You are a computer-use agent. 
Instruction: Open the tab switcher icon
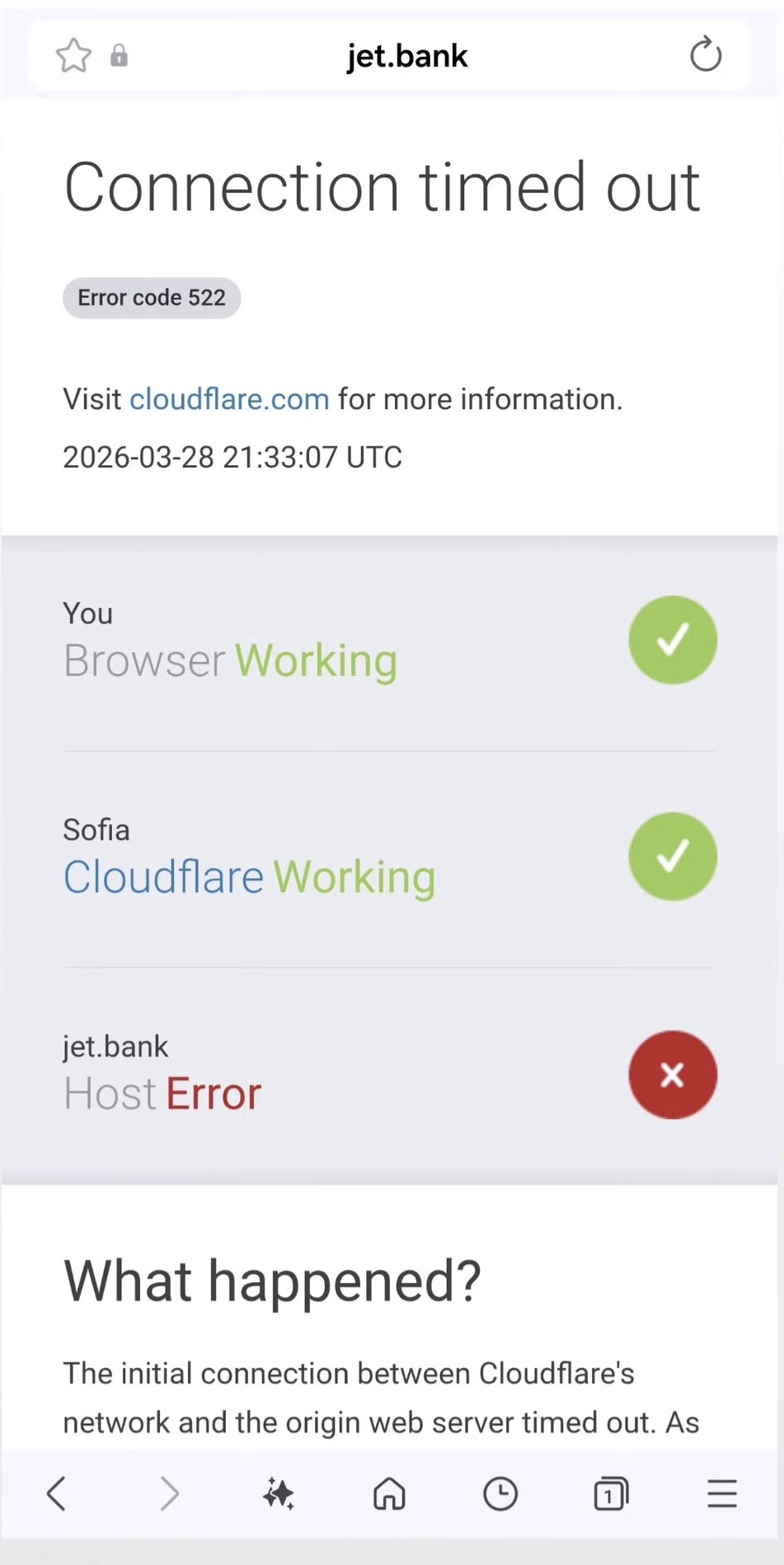(611, 1494)
